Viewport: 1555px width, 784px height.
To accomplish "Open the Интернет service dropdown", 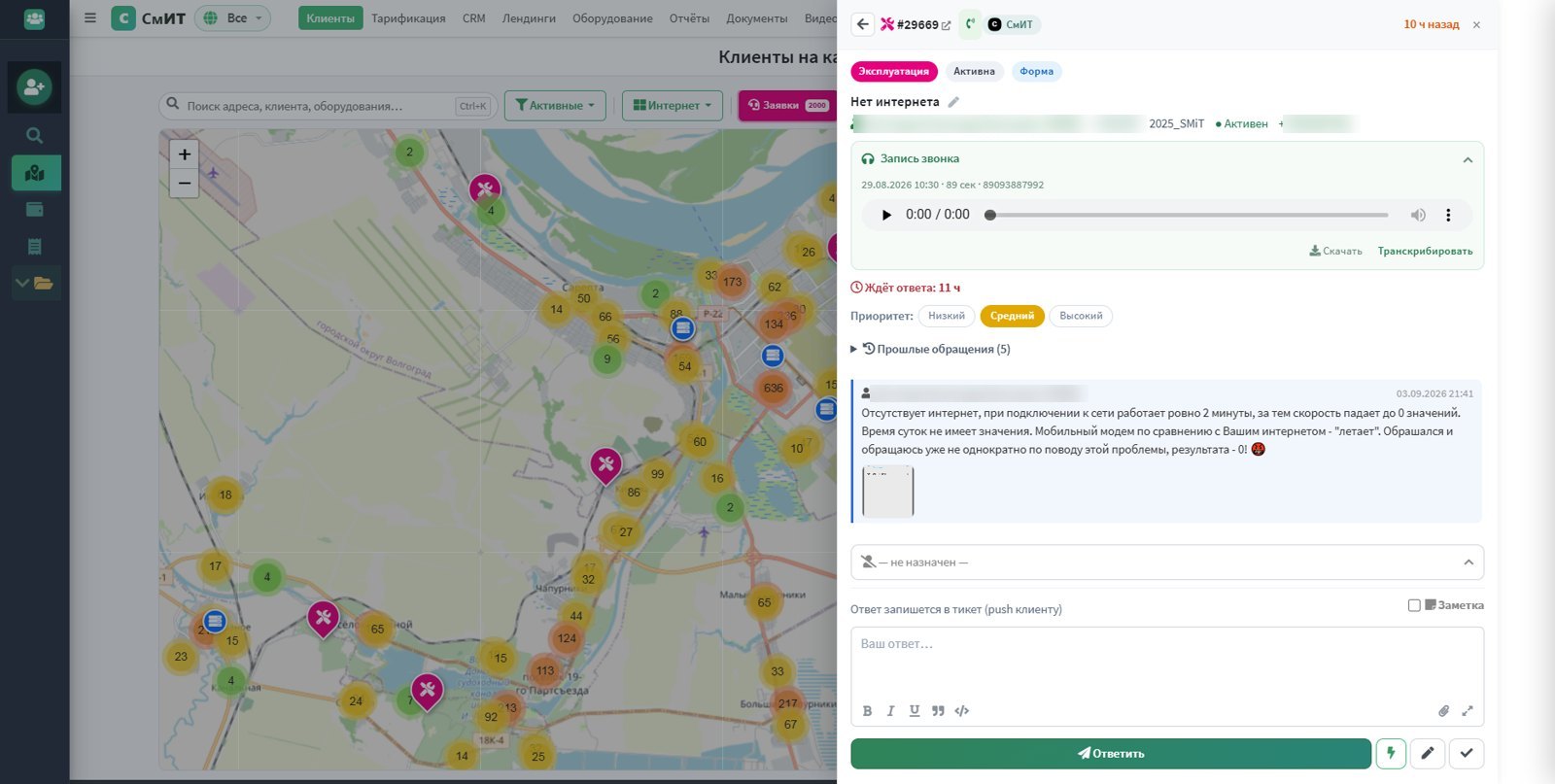I will [x=672, y=105].
